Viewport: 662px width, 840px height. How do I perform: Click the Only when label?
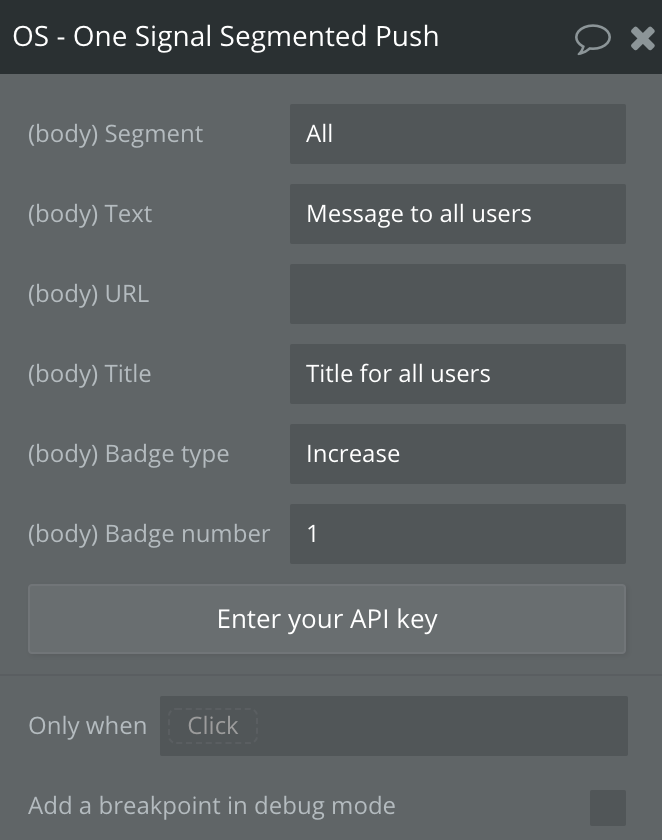(88, 726)
